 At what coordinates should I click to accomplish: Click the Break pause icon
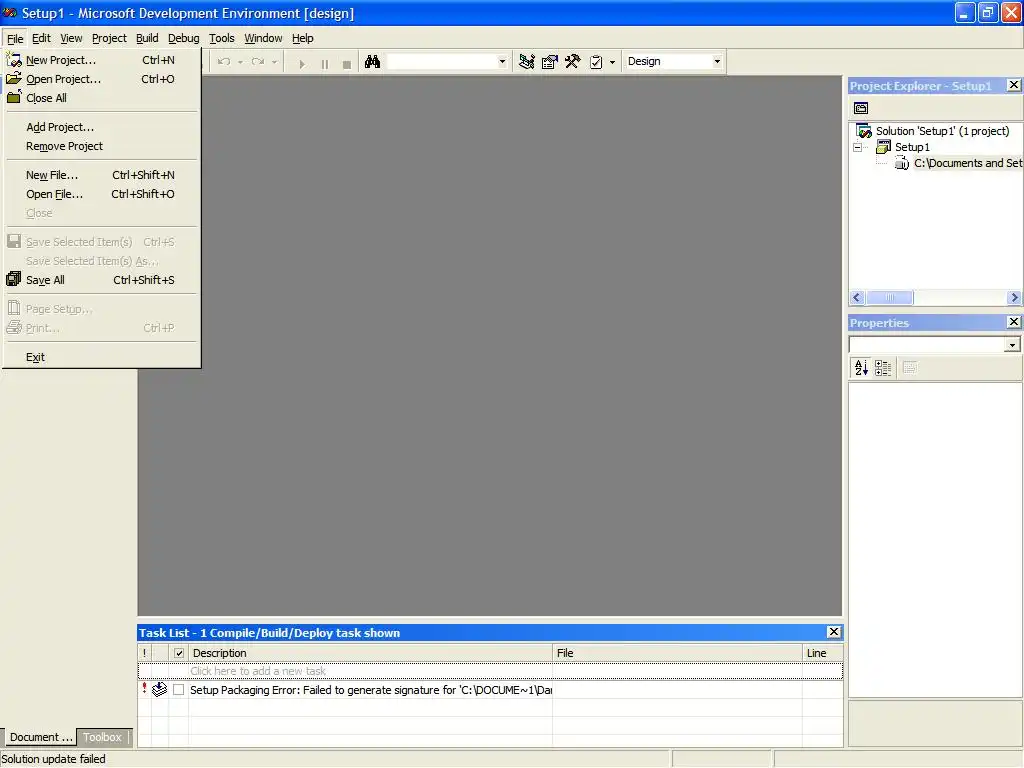(x=325, y=63)
